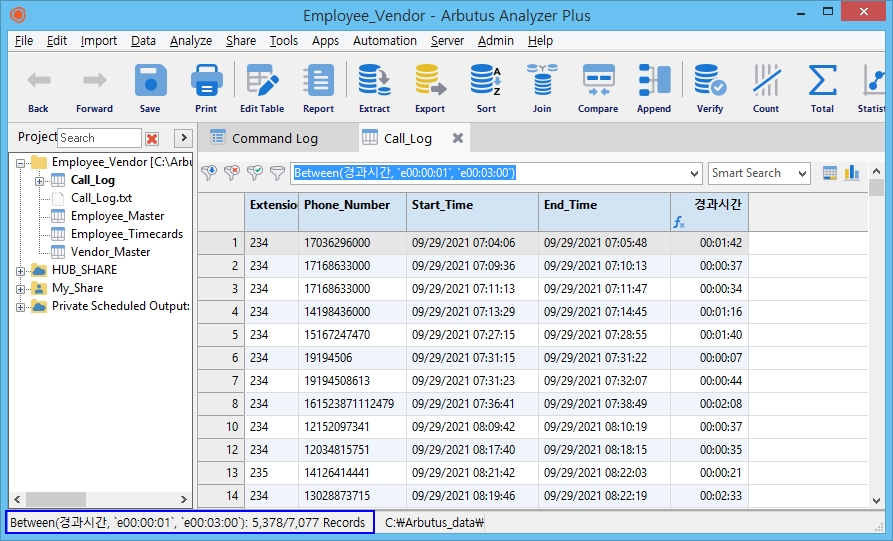Launch the Append tool

pos(654,89)
